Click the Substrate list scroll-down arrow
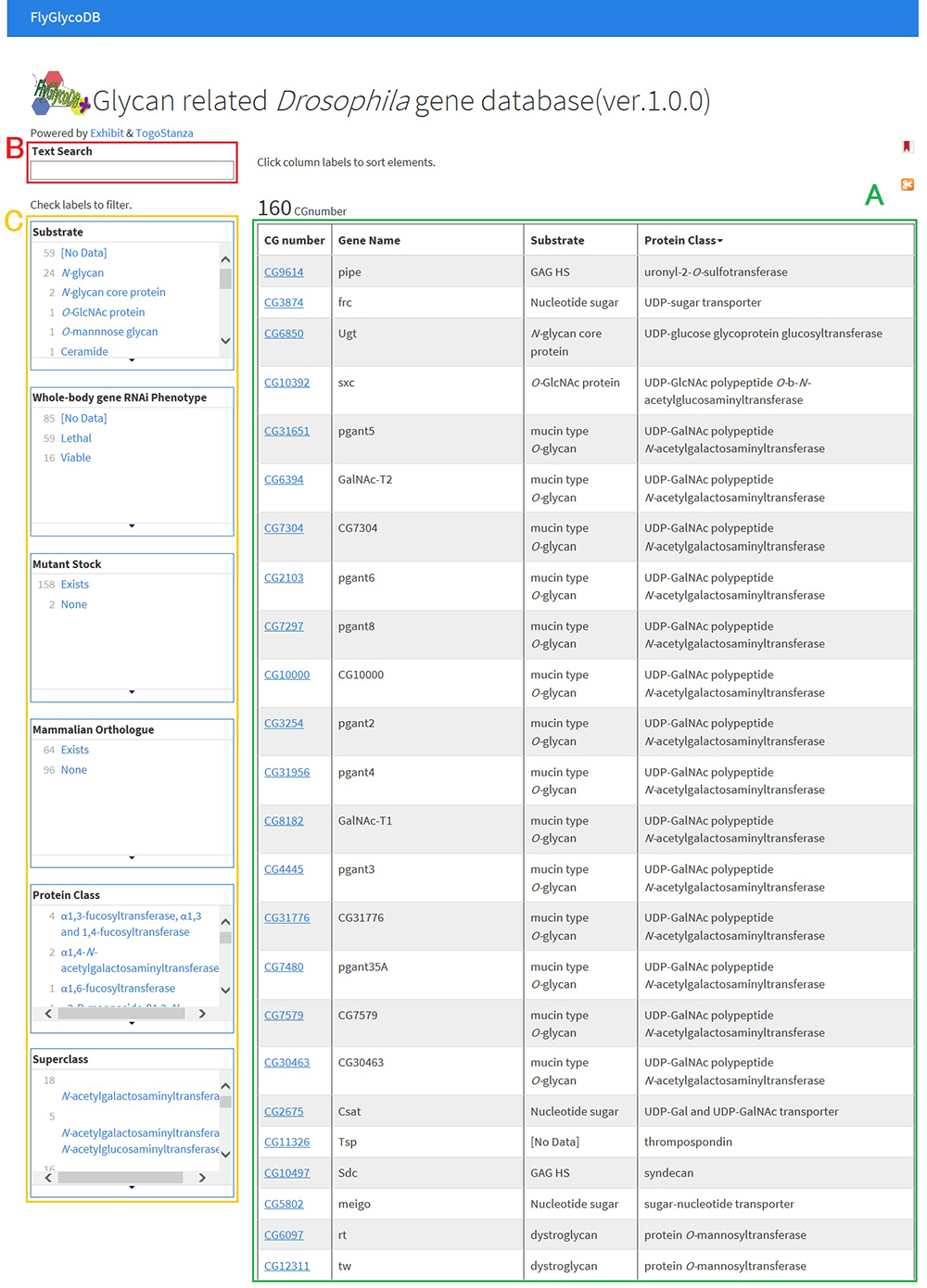 225,341
